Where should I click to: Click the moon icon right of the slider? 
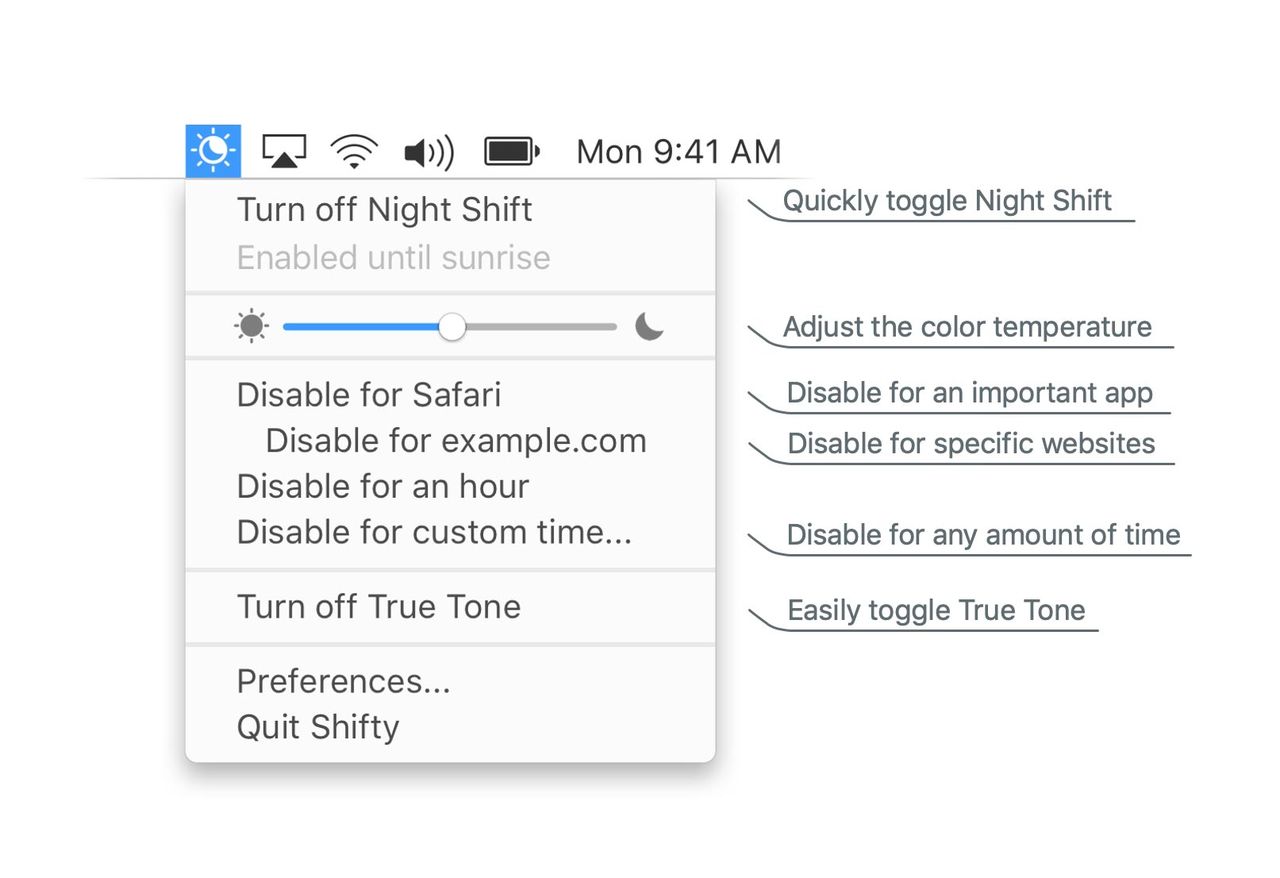(649, 327)
